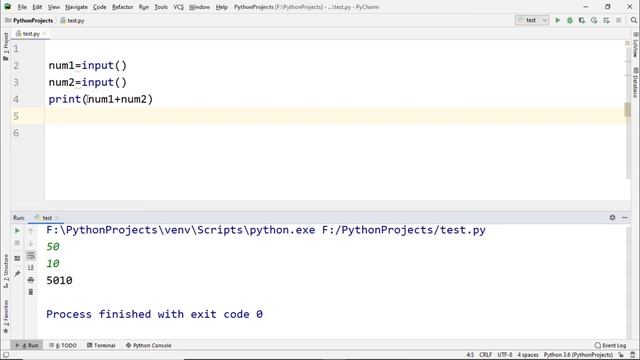Click line number 2 in the gutter
The width and height of the screenshot is (640, 360).
click(16, 65)
